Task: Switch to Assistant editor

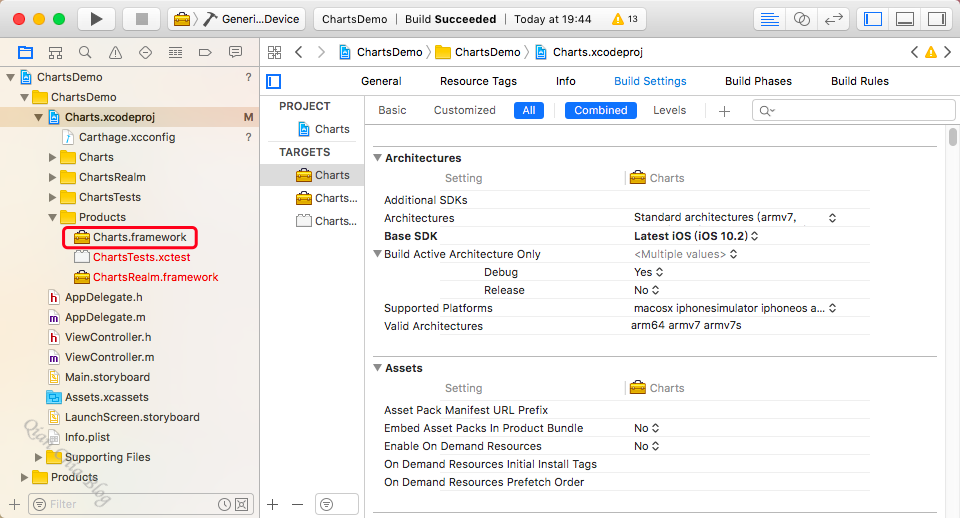Action: click(801, 19)
